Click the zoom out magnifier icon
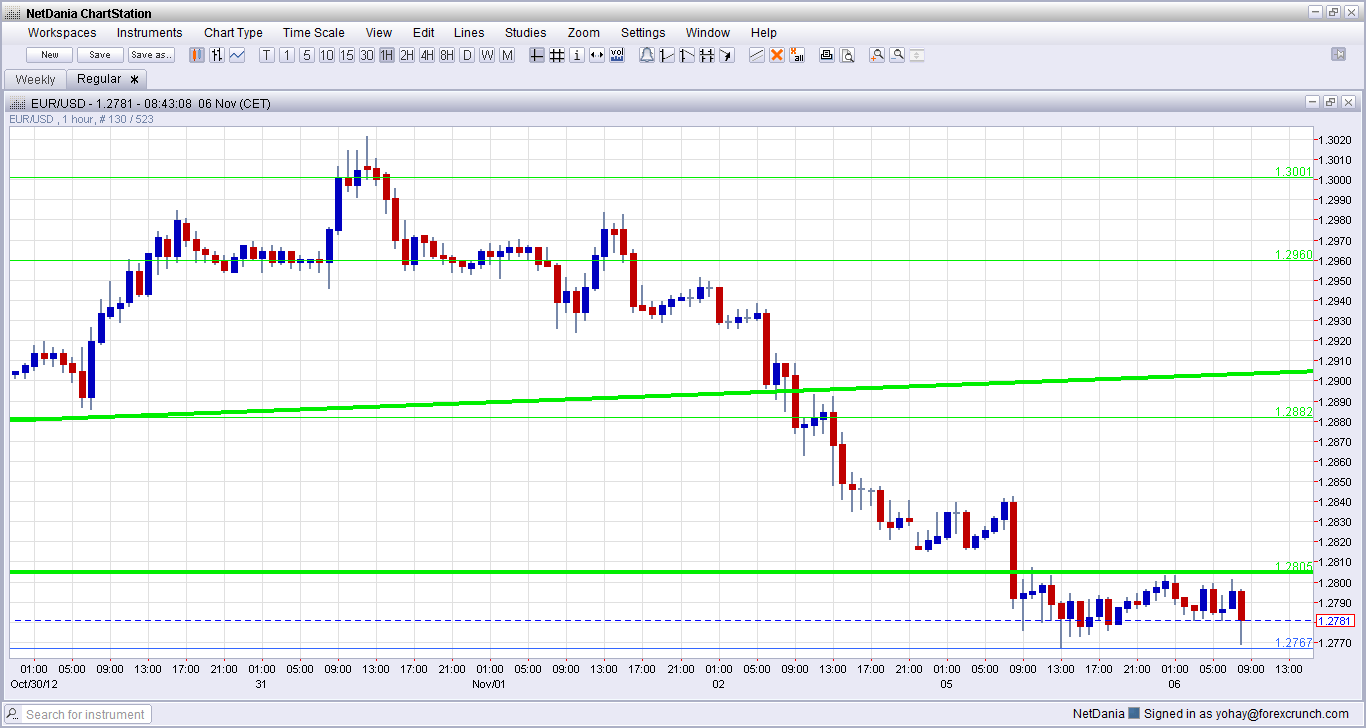Viewport: 1366px width, 728px height. tap(898, 55)
